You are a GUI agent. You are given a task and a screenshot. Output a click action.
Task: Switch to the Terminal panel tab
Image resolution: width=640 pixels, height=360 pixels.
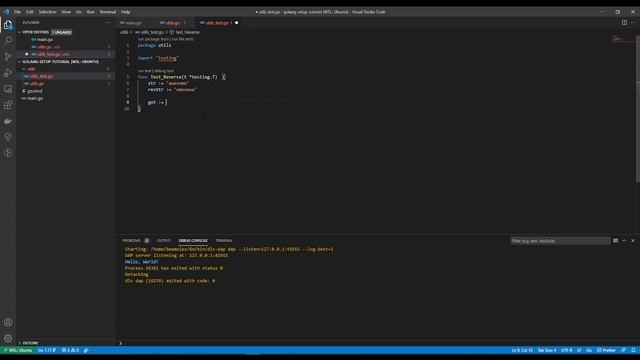[224, 241]
